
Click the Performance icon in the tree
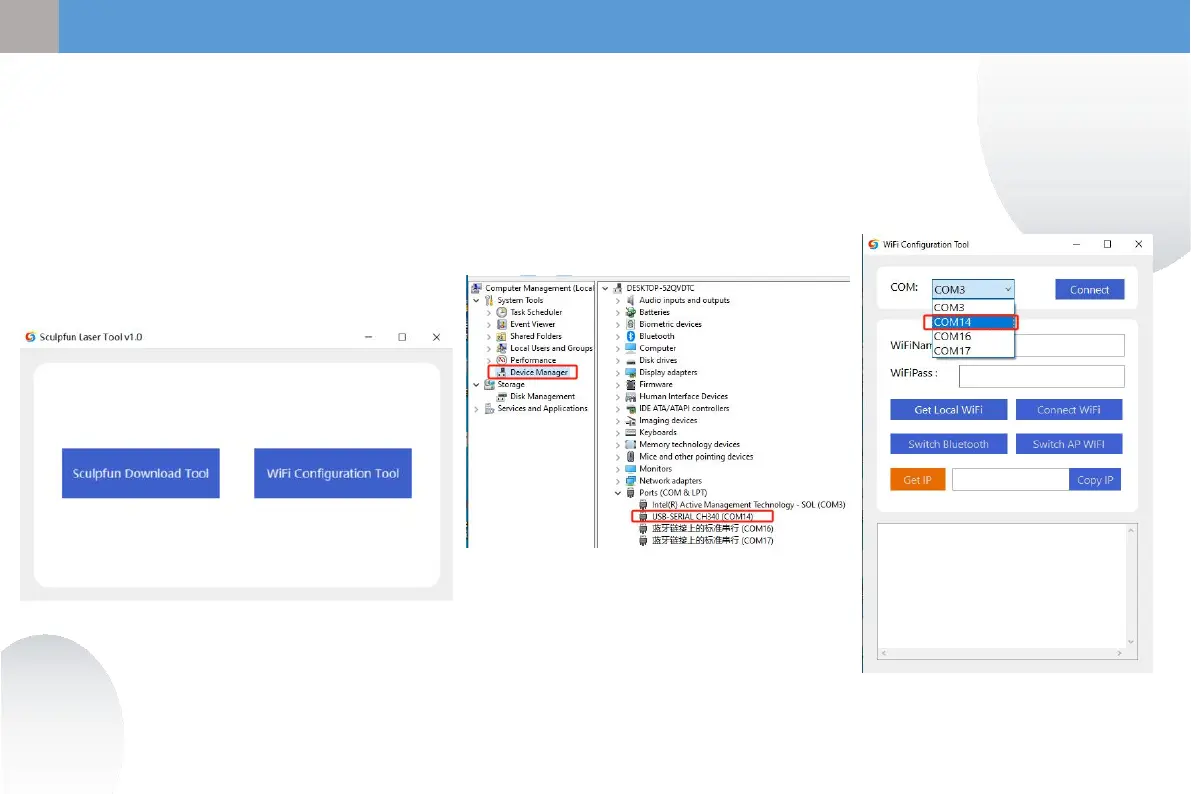[501, 360]
